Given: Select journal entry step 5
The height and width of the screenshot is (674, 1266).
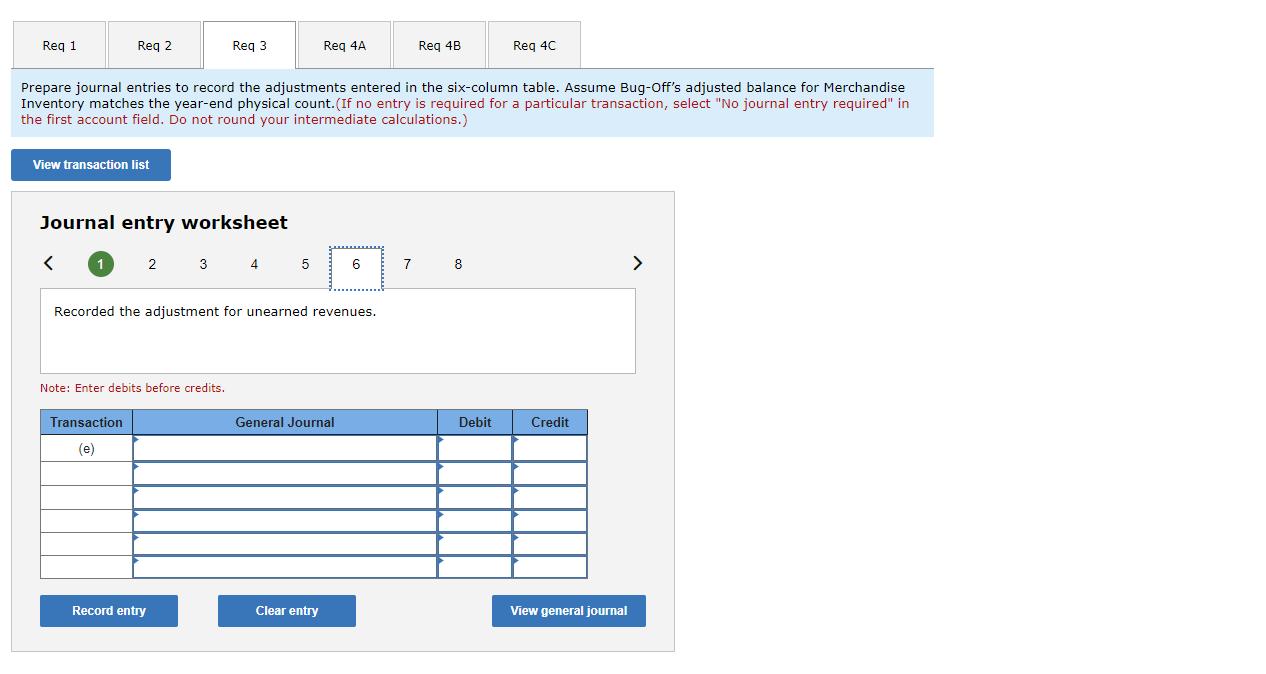Looking at the screenshot, I should point(305,264).
